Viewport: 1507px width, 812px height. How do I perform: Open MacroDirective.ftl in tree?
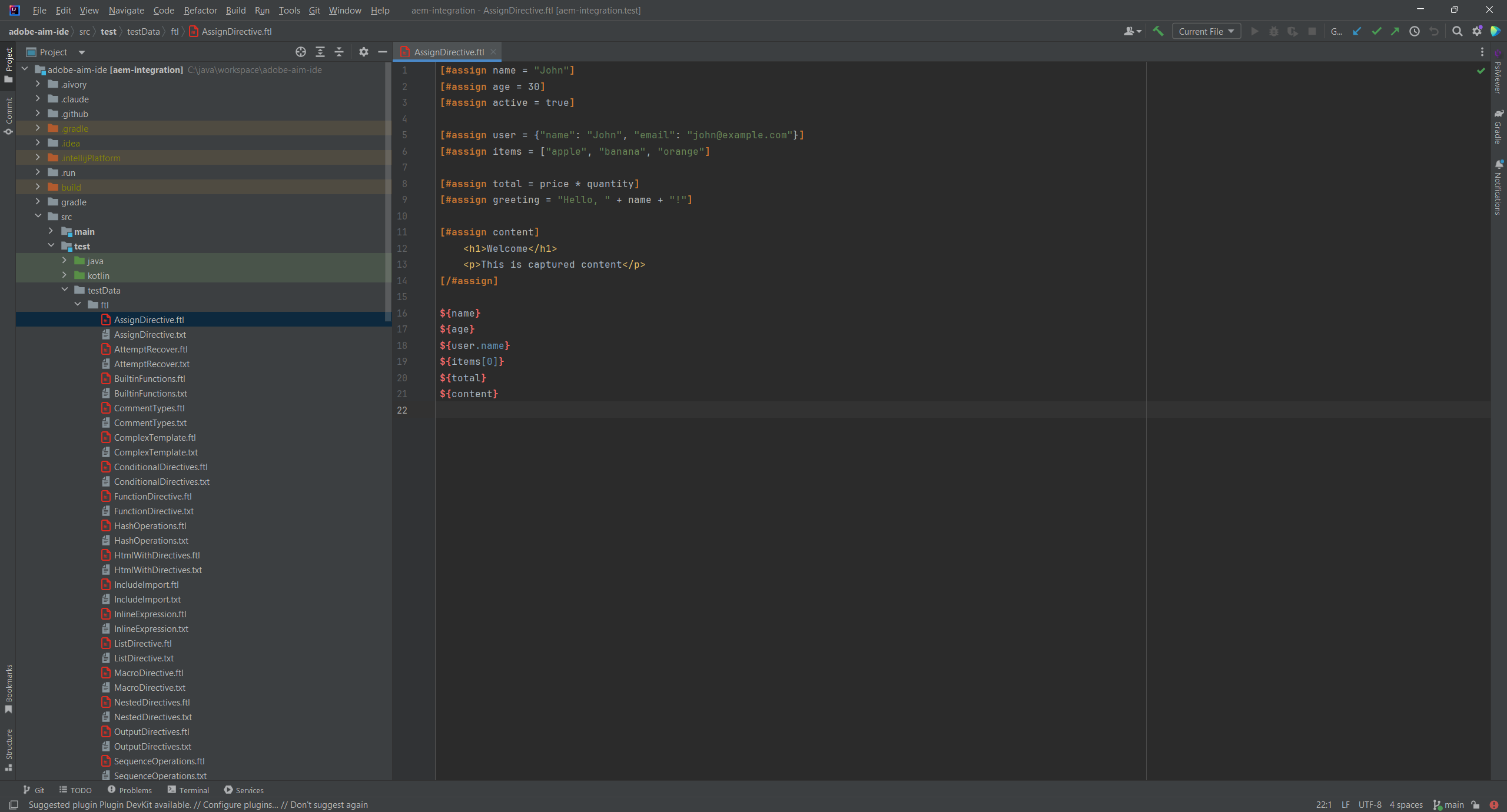(x=148, y=673)
